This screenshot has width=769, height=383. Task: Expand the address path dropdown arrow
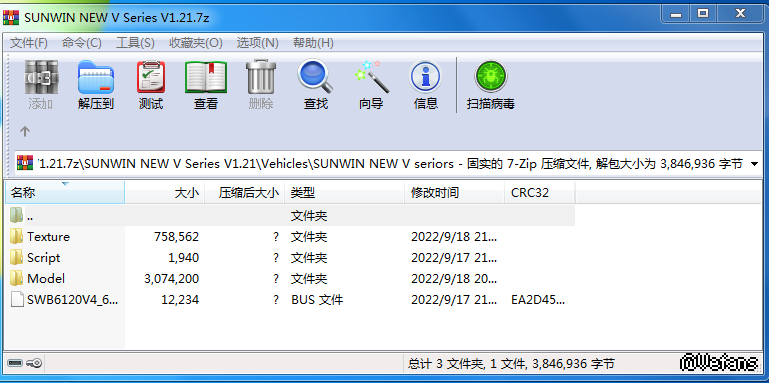755,164
